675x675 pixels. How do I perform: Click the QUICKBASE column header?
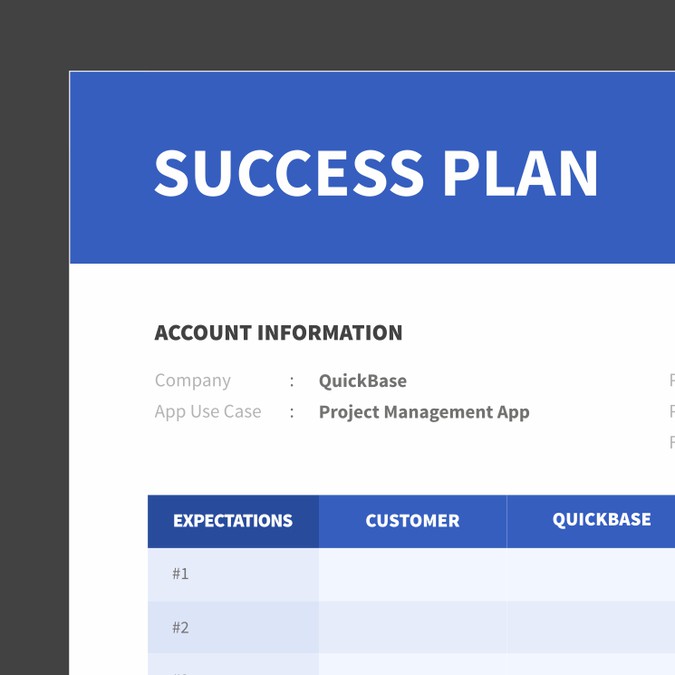point(601,520)
